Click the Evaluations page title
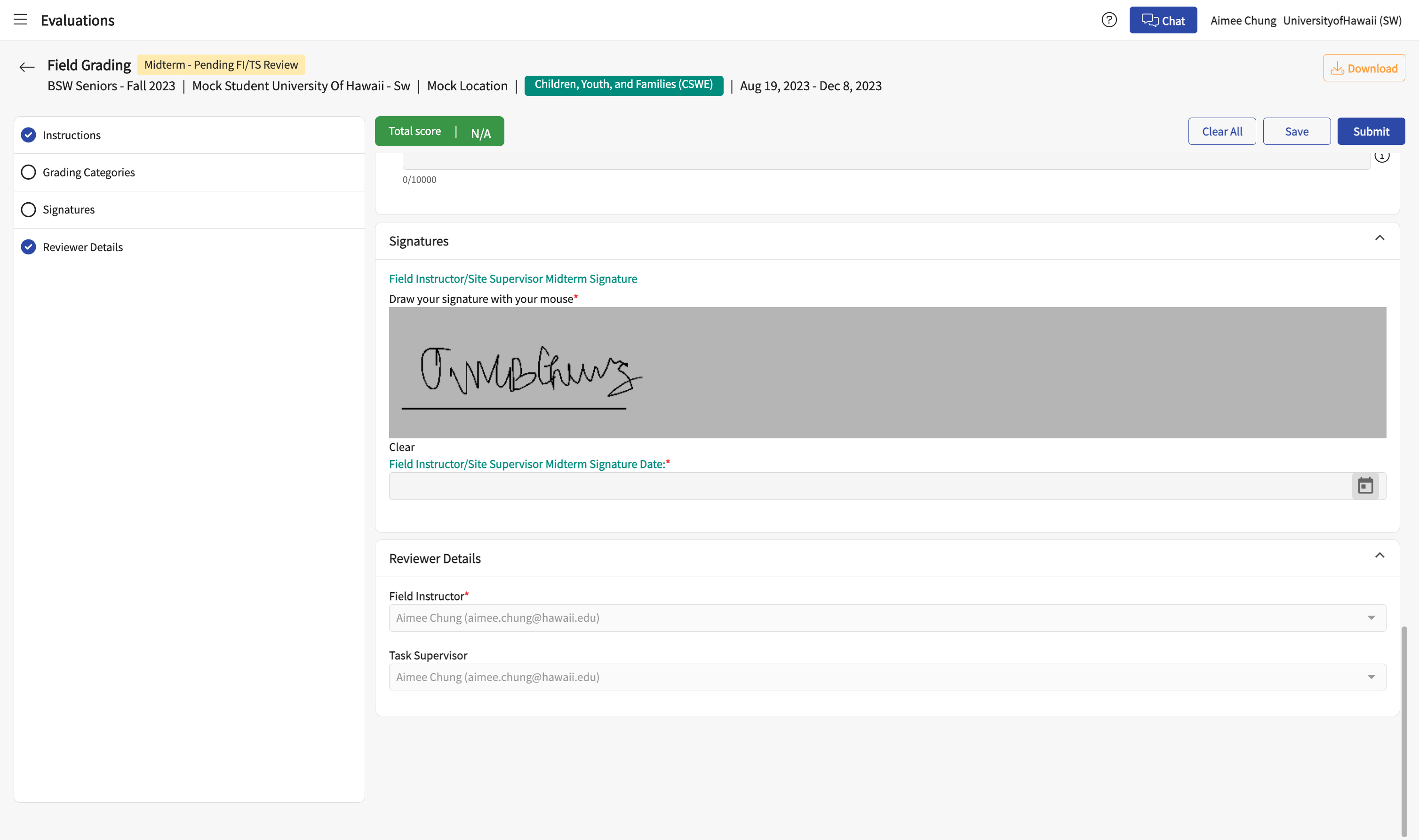 pos(78,20)
